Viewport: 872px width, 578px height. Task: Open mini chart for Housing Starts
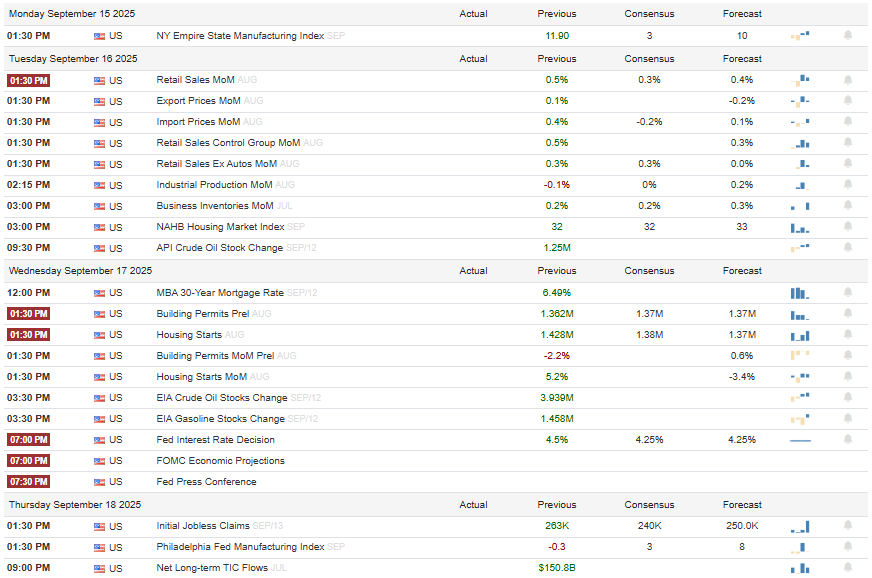800,335
